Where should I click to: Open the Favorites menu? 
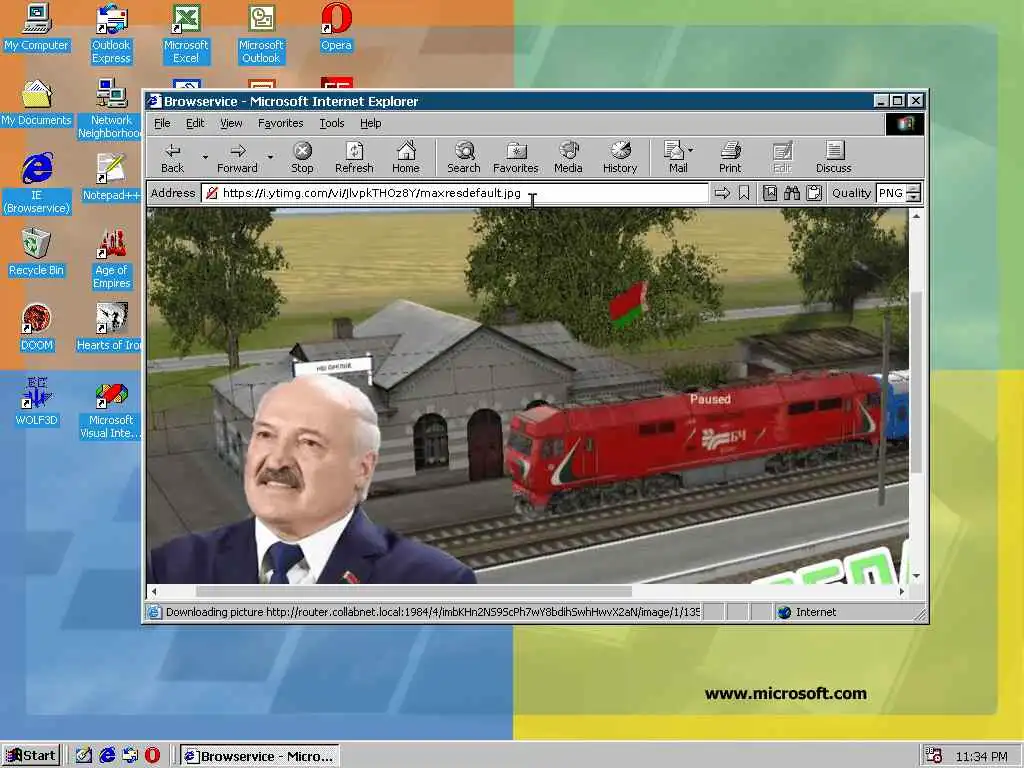pos(280,123)
